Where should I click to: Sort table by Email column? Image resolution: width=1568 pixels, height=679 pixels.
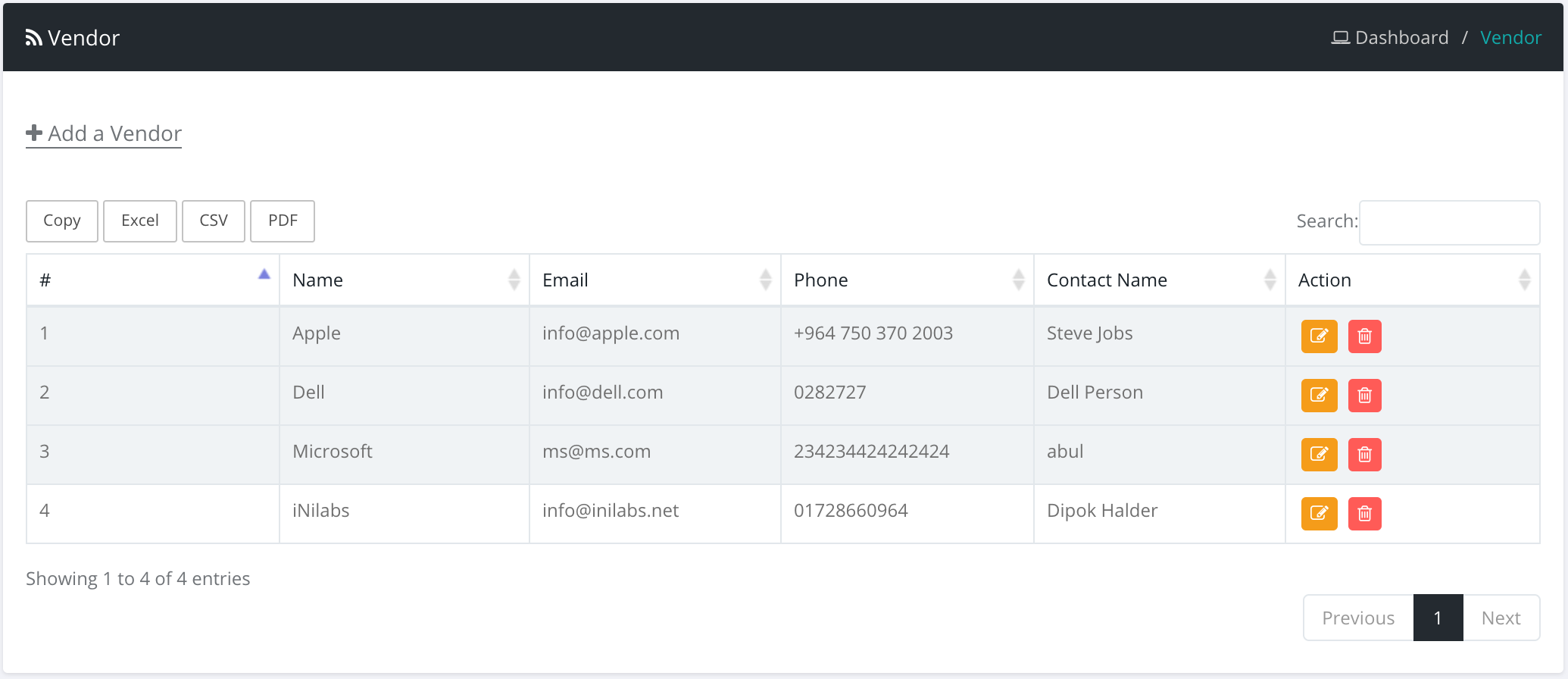(654, 280)
